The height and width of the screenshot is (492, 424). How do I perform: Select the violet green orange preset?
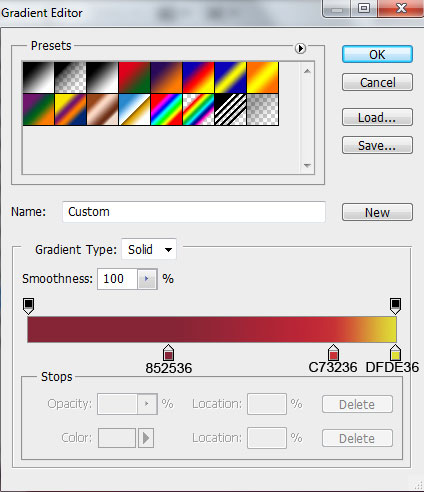click(x=38, y=110)
